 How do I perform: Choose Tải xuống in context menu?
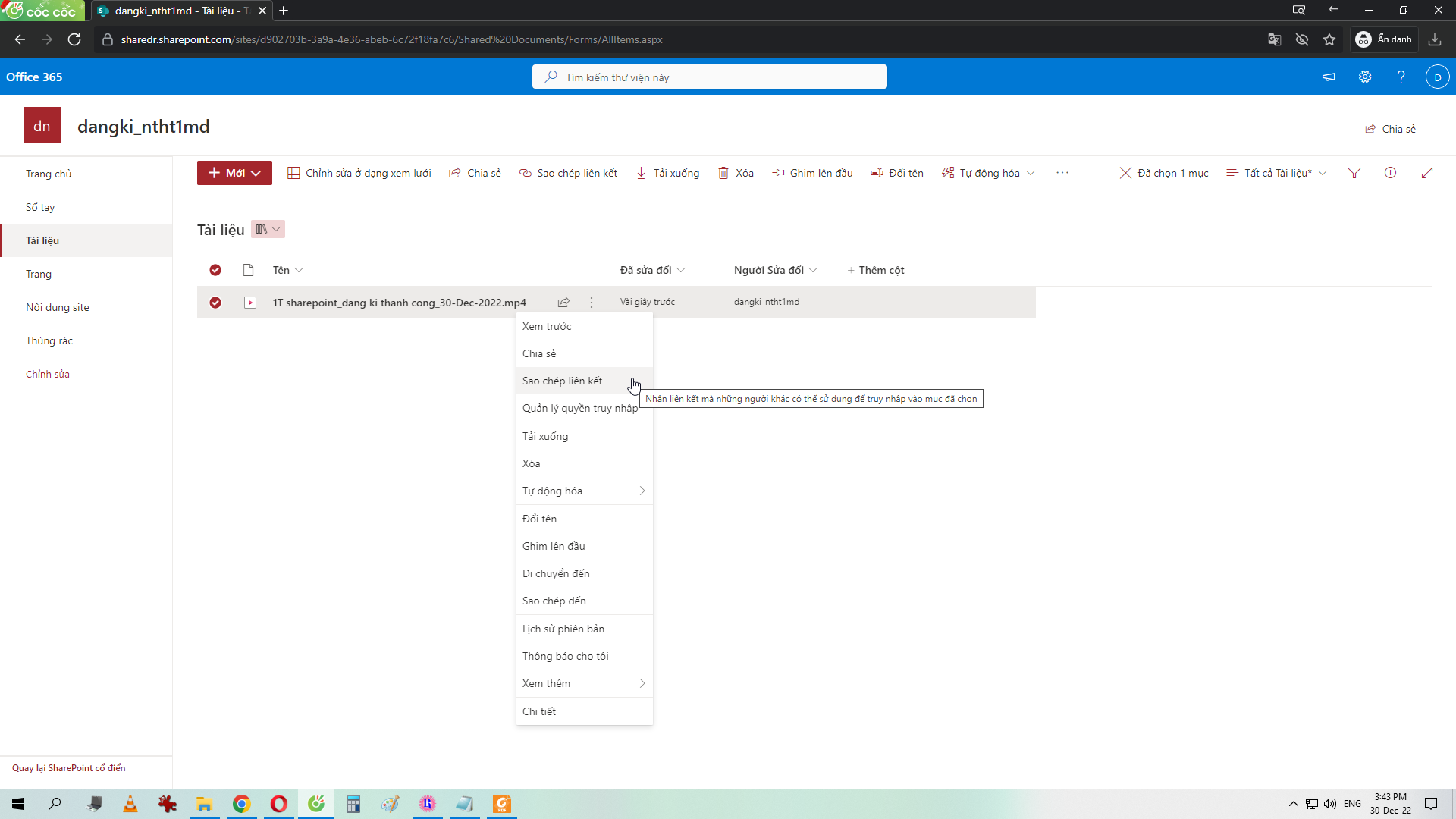coord(584,436)
